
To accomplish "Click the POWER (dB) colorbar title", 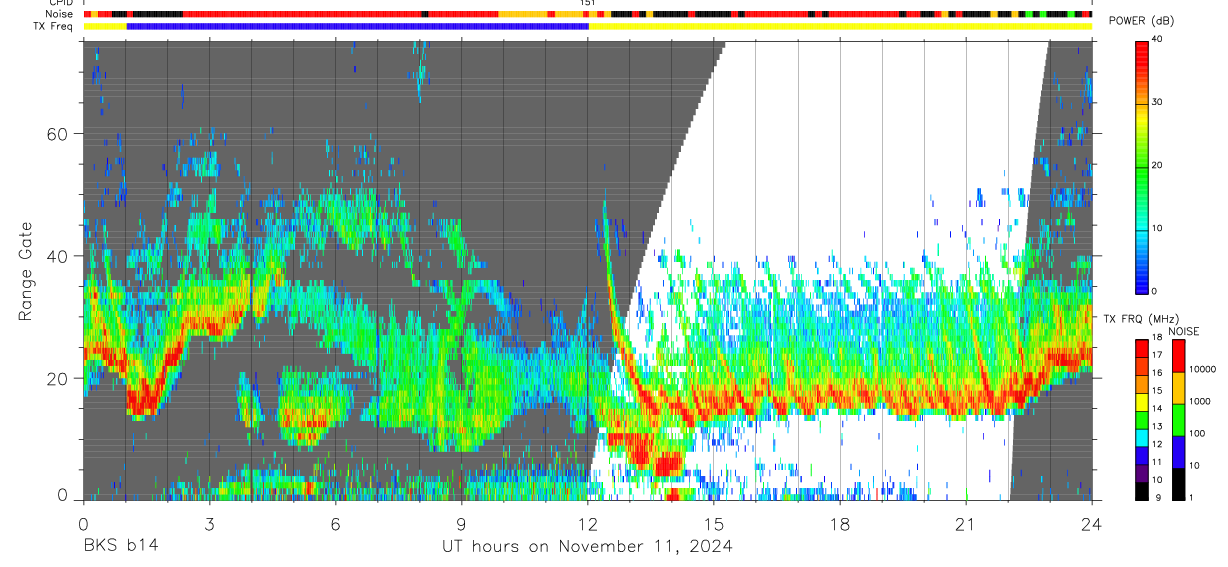I will click(1142, 21).
